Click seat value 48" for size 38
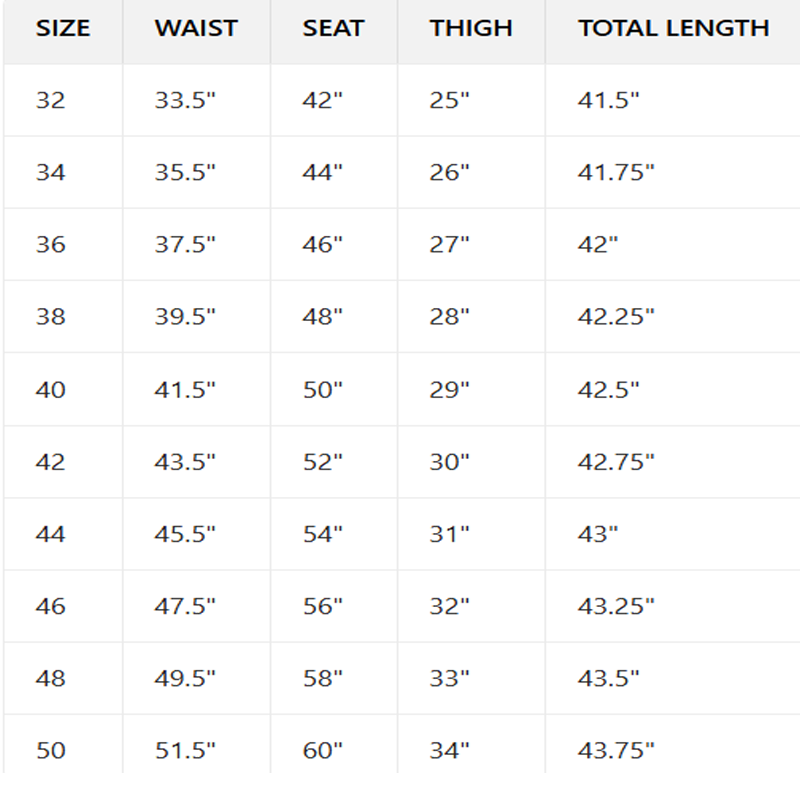Screen dimensions: 800x800 322,316
